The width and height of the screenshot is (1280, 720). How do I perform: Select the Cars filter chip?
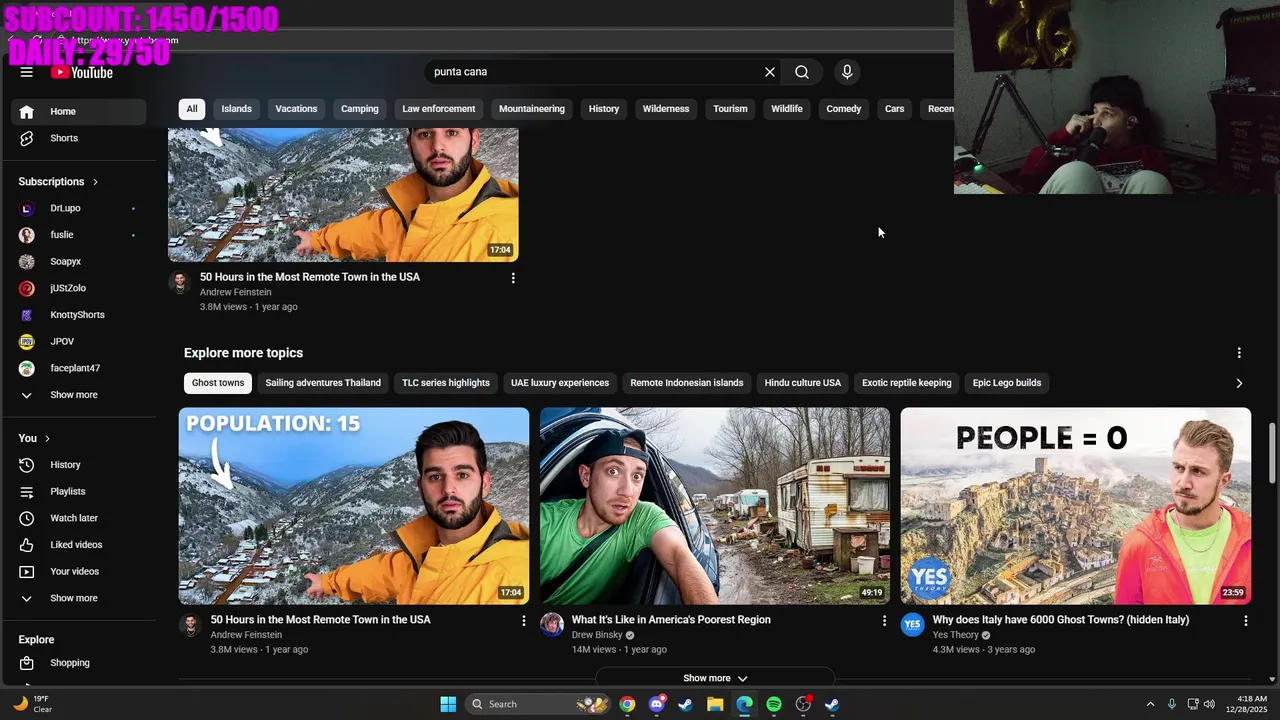pos(895,109)
